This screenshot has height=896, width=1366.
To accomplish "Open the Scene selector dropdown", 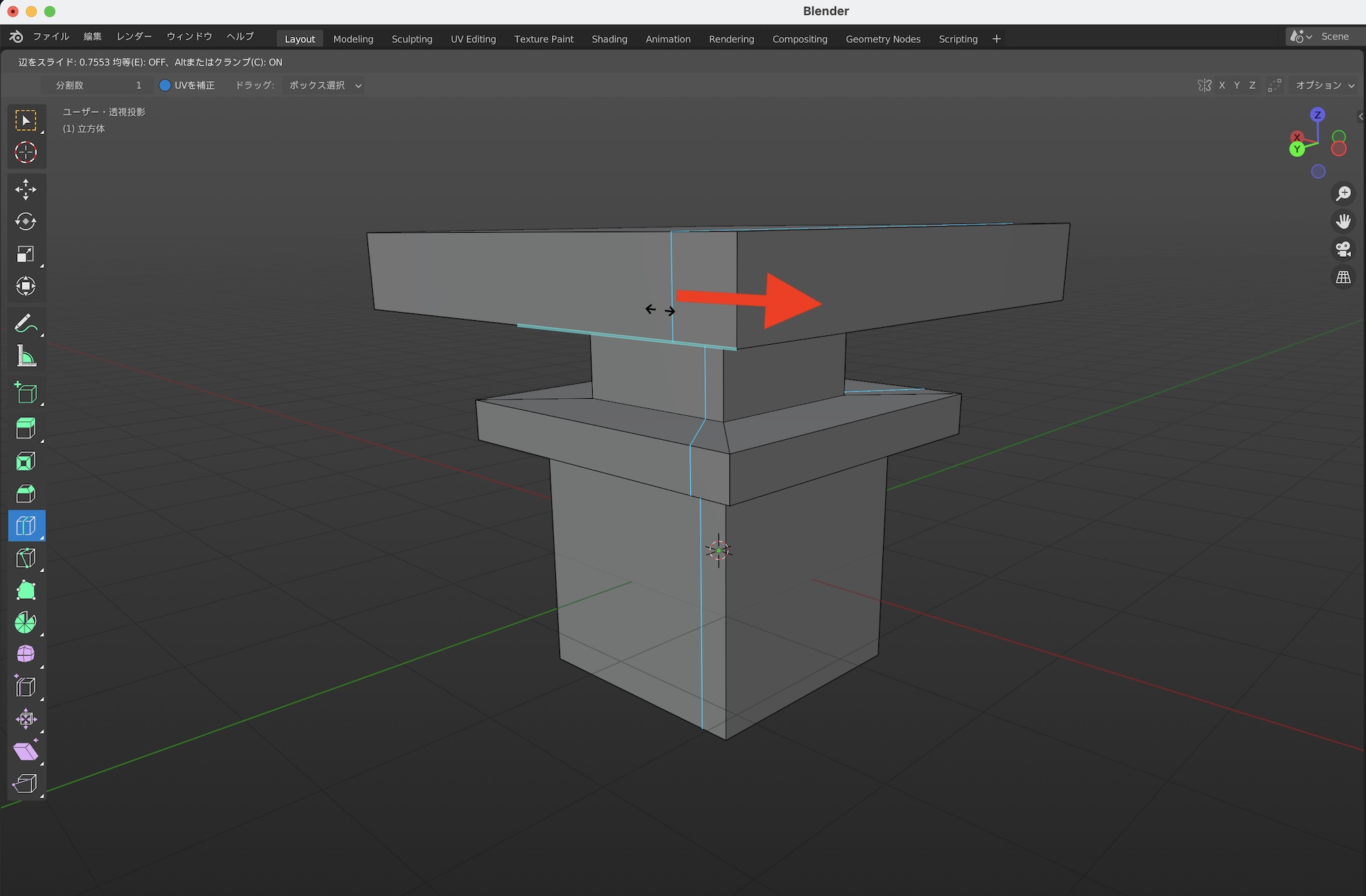I will (x=1300, y=36).
